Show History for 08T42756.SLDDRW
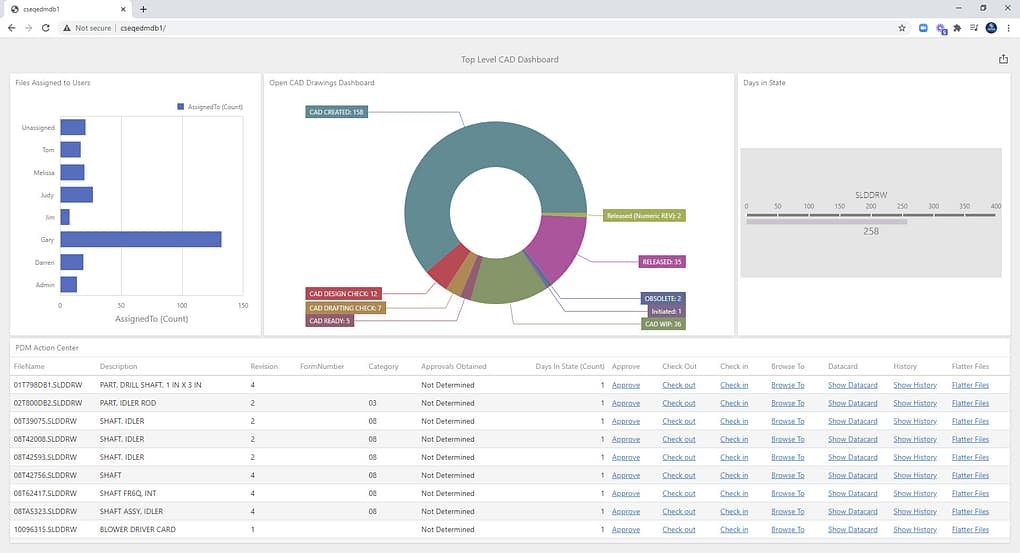Image resolution: width=1020 pixels, height=553 pixels. 915,476
